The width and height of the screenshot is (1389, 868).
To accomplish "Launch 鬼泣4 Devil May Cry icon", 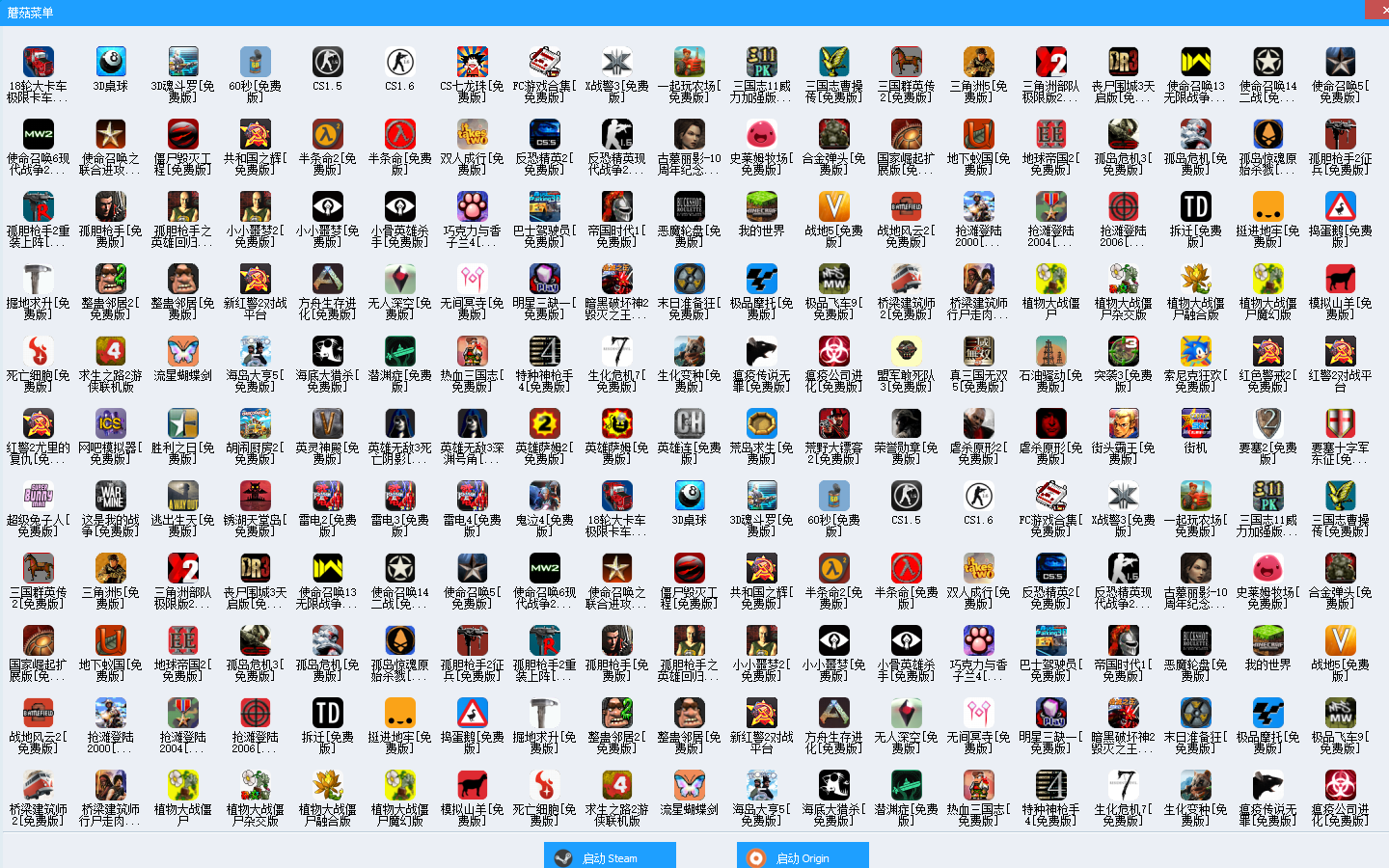I will click(x=544, y=497).
